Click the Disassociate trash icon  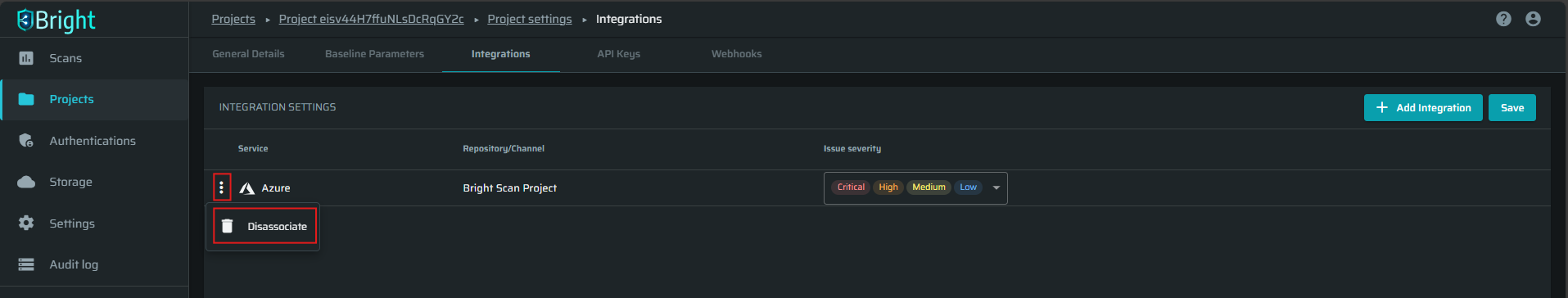[228, 226]
